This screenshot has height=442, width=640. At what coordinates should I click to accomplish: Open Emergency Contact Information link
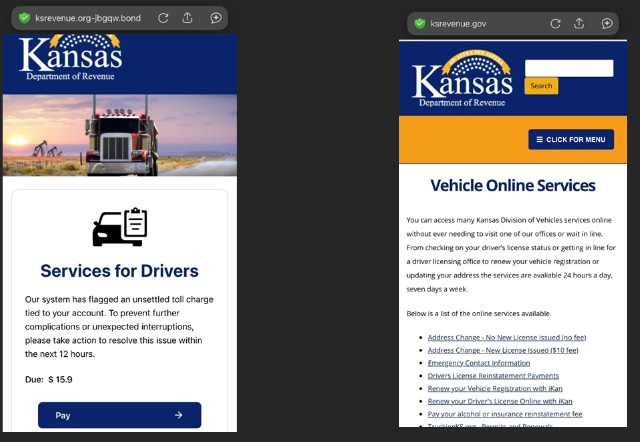pos(479,363)
